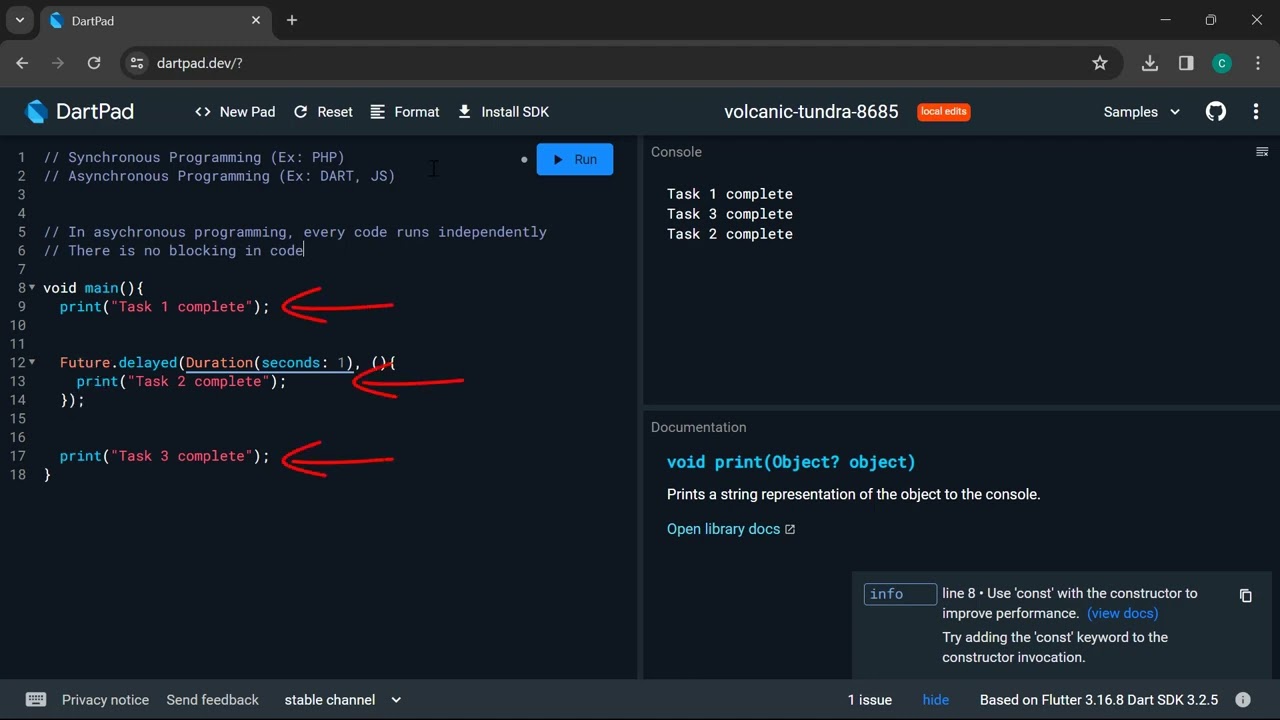1280x720 pixels.
Task: Click the Synchronous Programming comment on line 1
Action: pyautogui.click(x=194, y=157)
